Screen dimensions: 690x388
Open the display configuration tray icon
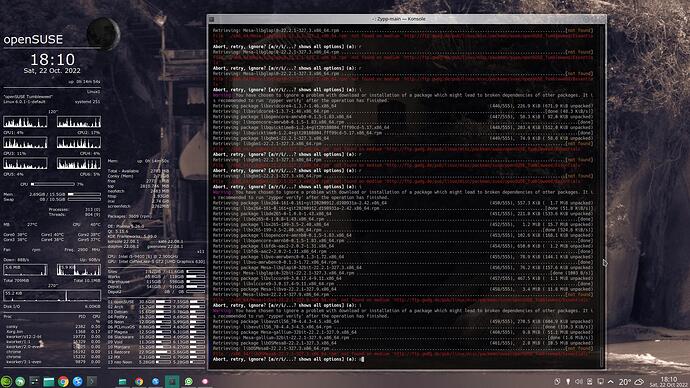(600, 382)
